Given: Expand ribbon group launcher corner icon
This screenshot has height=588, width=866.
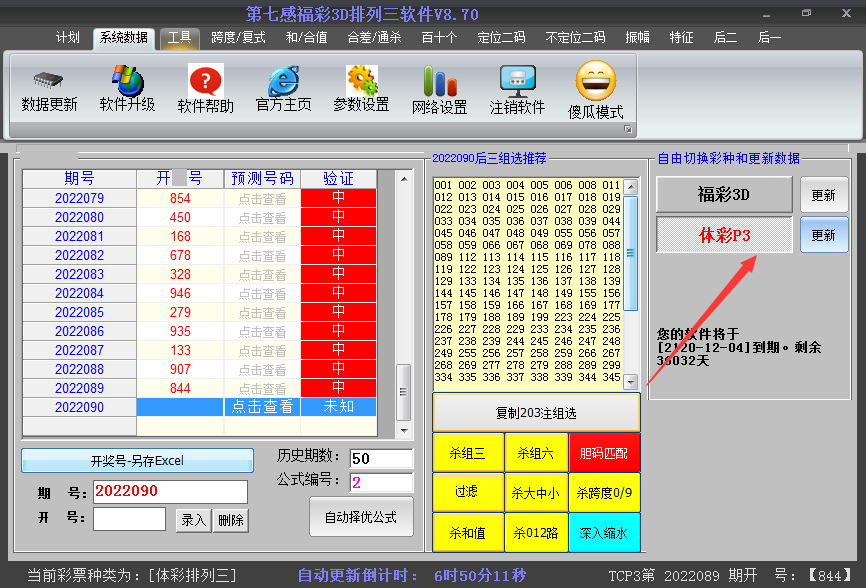Looking at the screenshot, I should [x=628, y=129].
